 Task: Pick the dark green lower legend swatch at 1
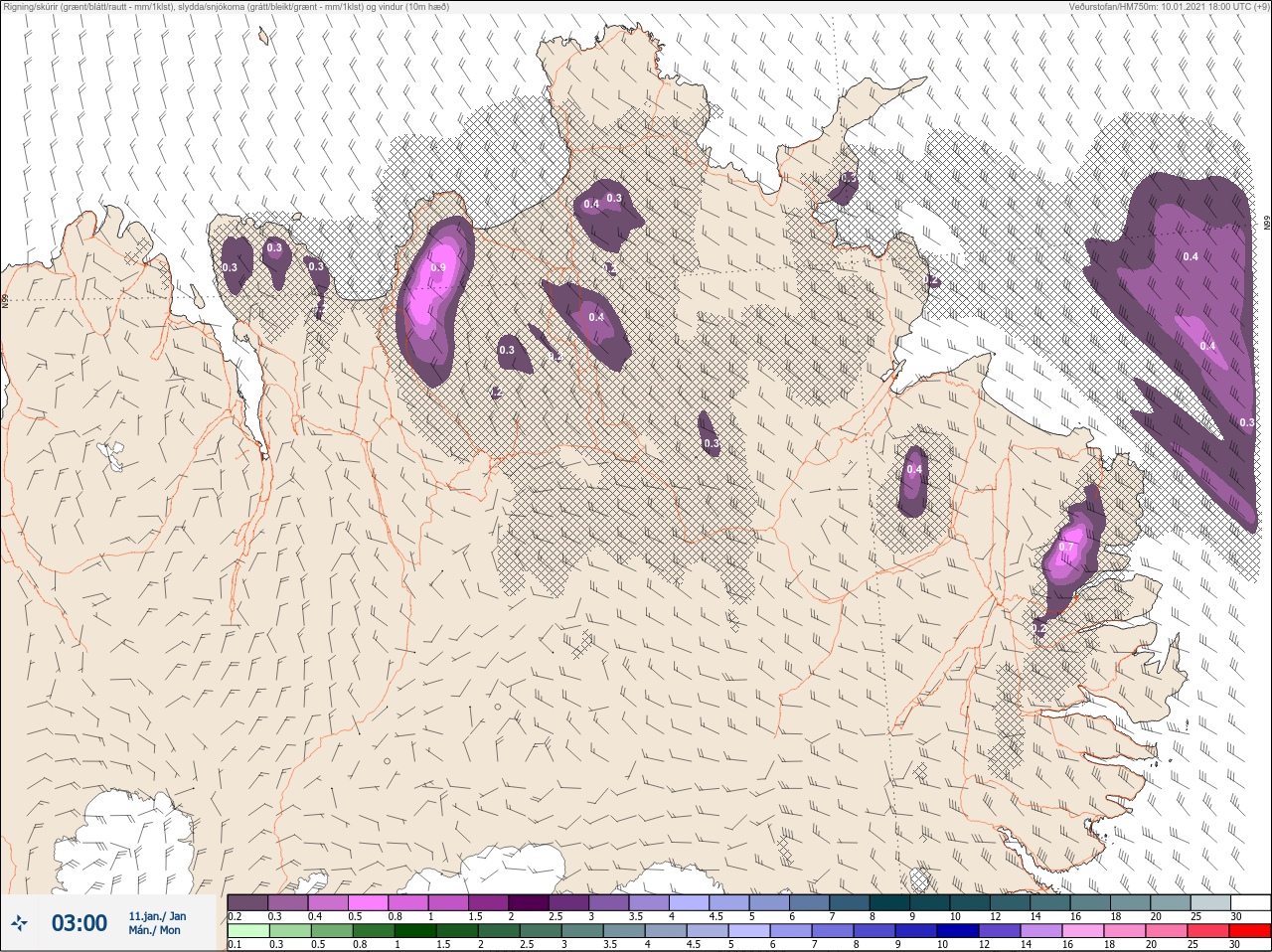(x=414, y=930)
